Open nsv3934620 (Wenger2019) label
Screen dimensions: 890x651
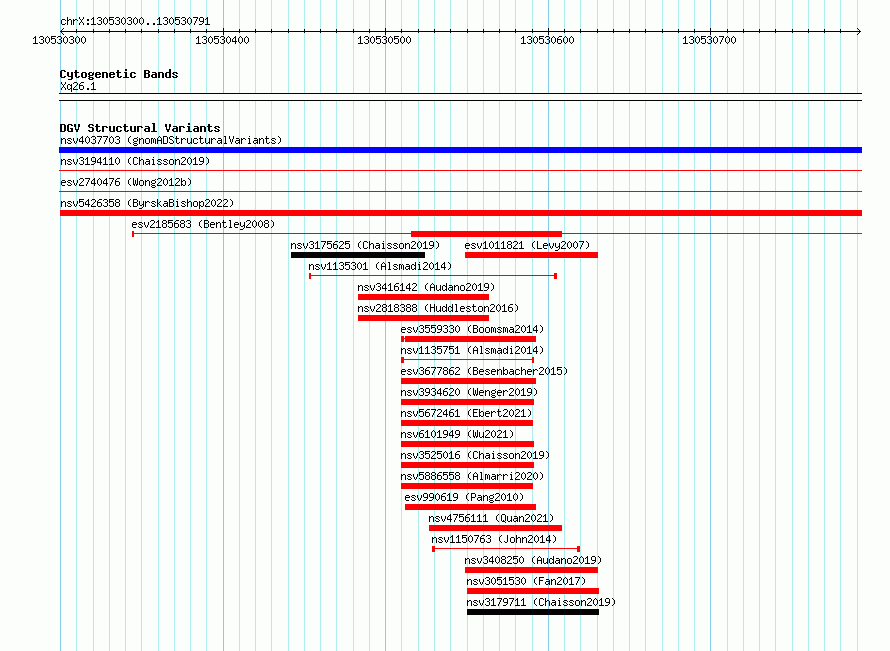469,392
